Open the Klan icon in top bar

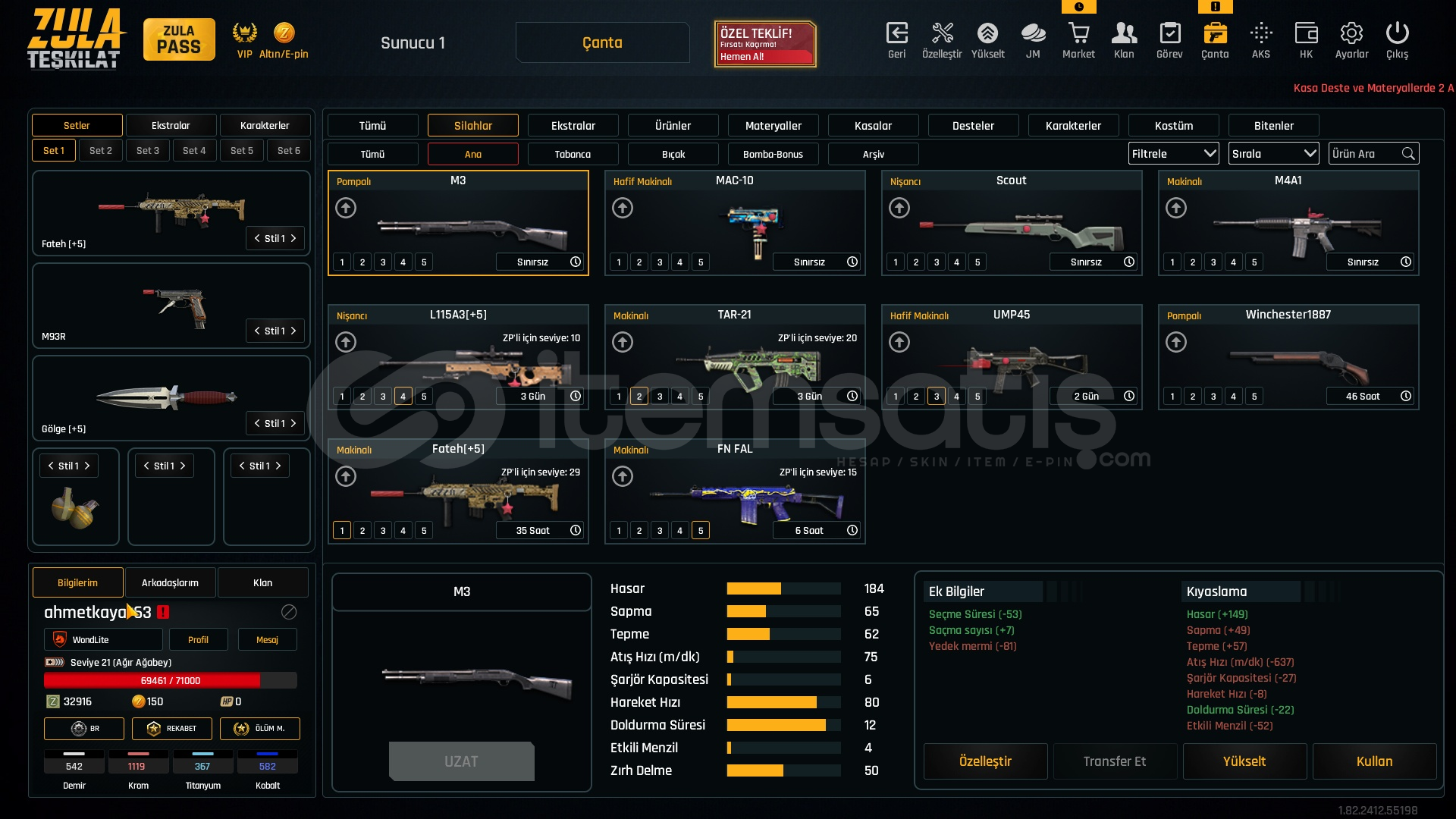coord(1124,33)
